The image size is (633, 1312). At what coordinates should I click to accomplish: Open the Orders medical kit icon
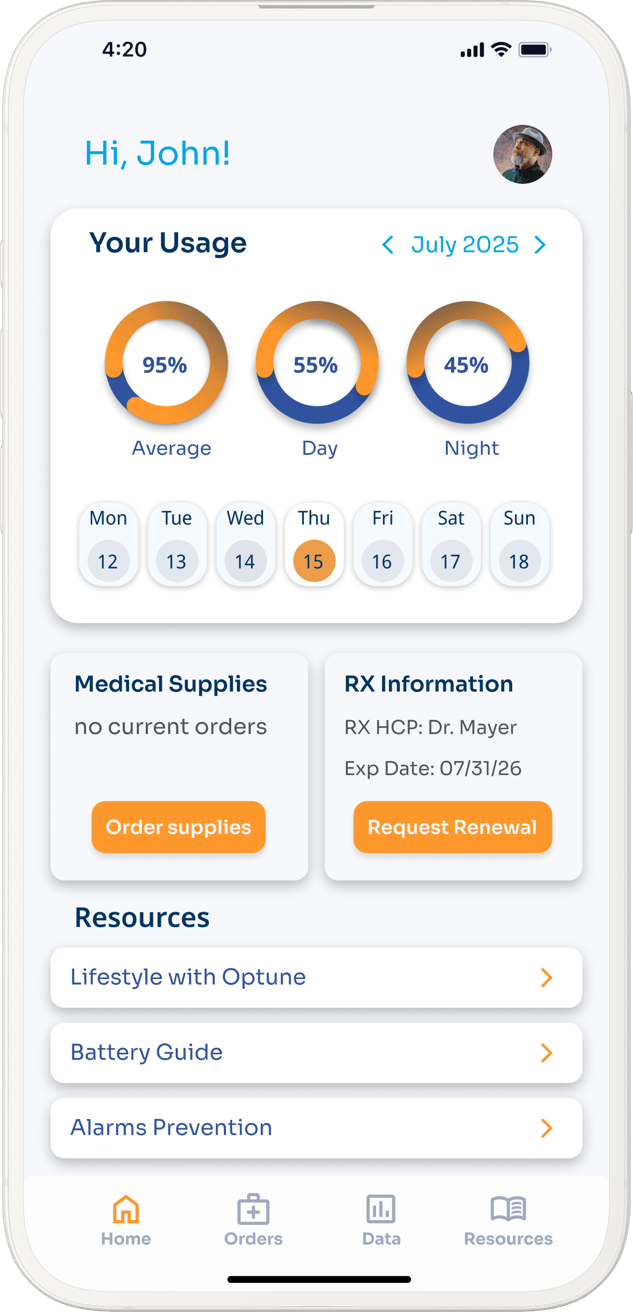253,1209
